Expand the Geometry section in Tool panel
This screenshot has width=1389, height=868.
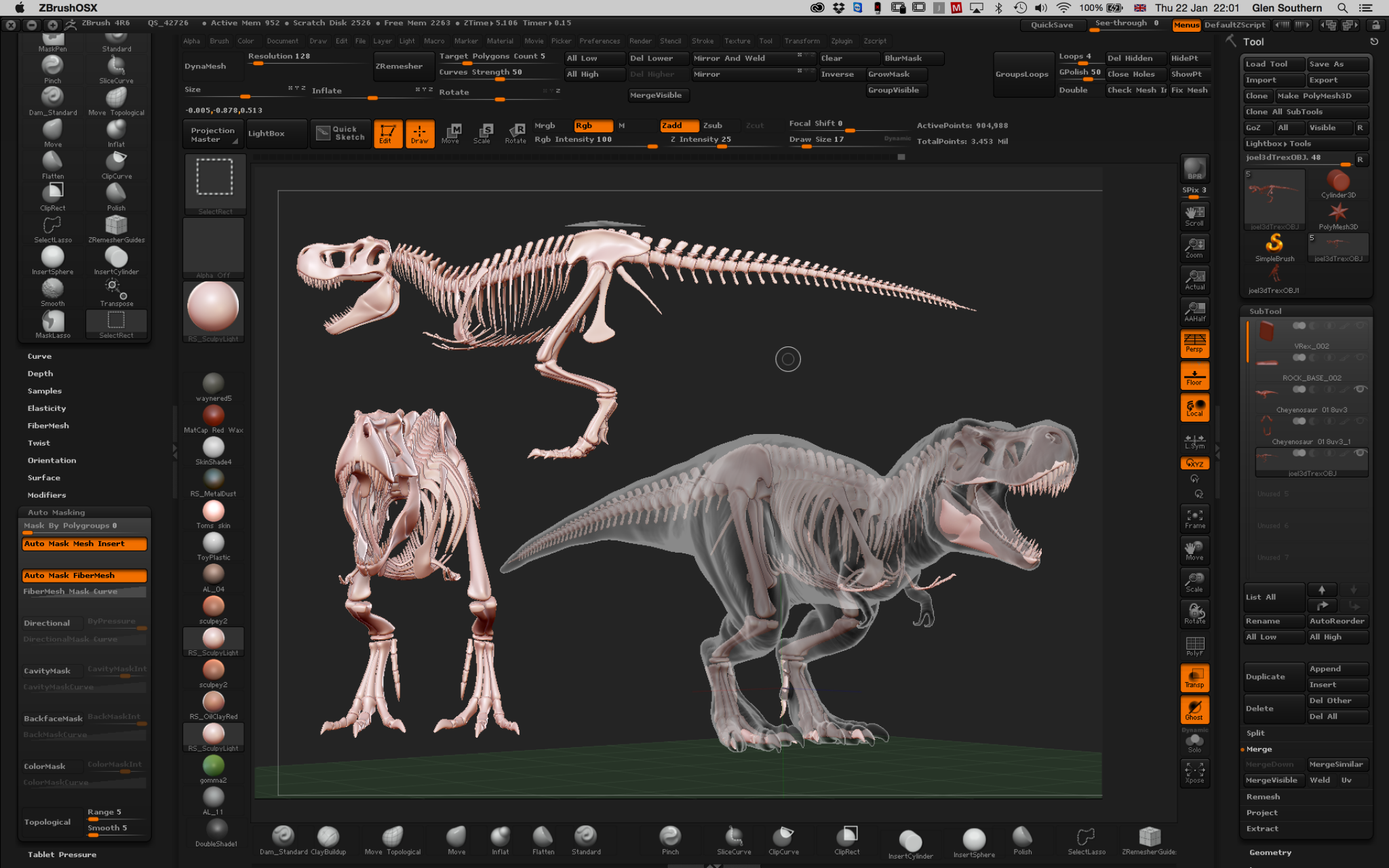[x=1270, y=852]
